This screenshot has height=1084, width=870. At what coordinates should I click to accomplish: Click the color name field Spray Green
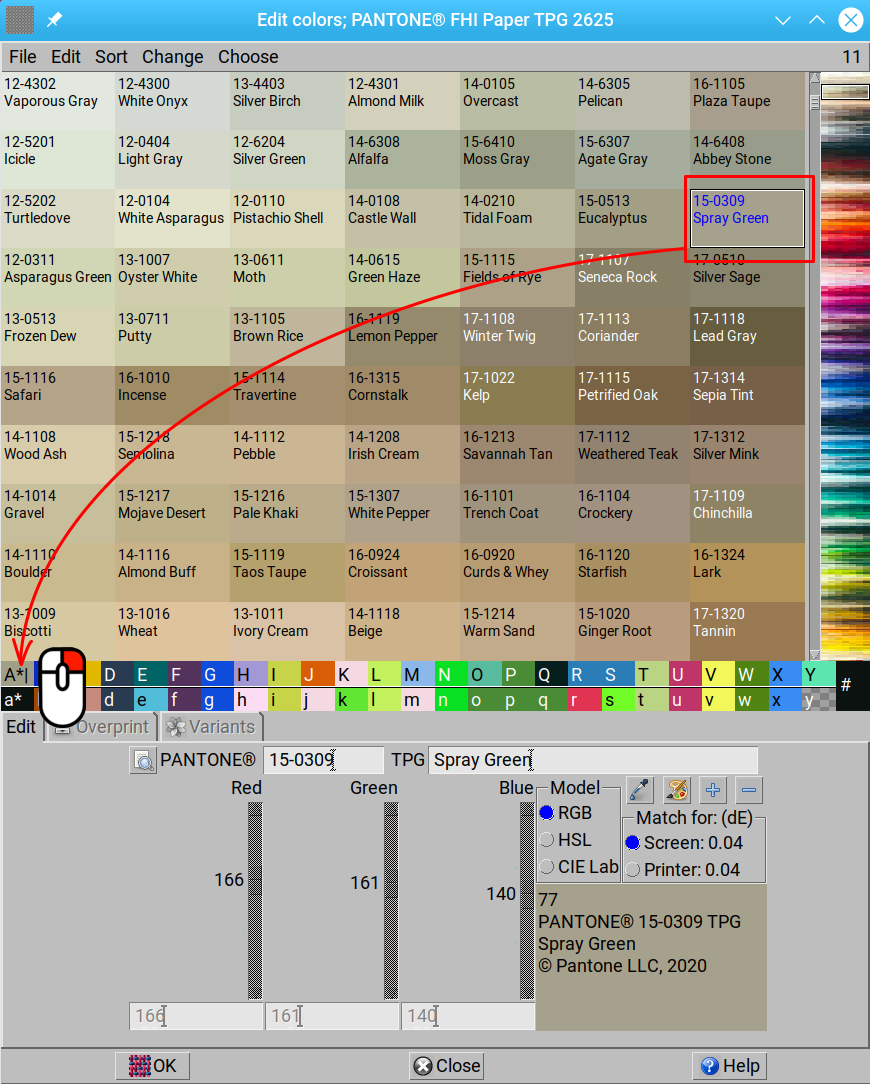593,760
